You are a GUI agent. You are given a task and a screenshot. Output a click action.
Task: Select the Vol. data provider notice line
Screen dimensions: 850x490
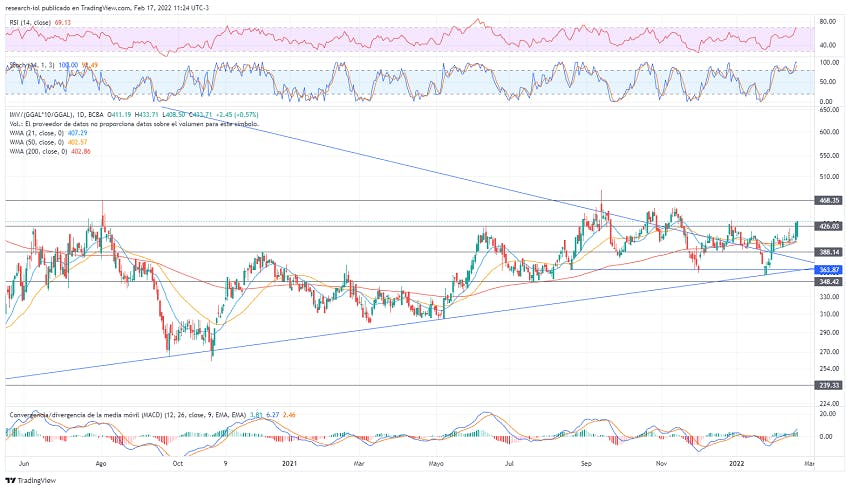[x=134, y=124]
